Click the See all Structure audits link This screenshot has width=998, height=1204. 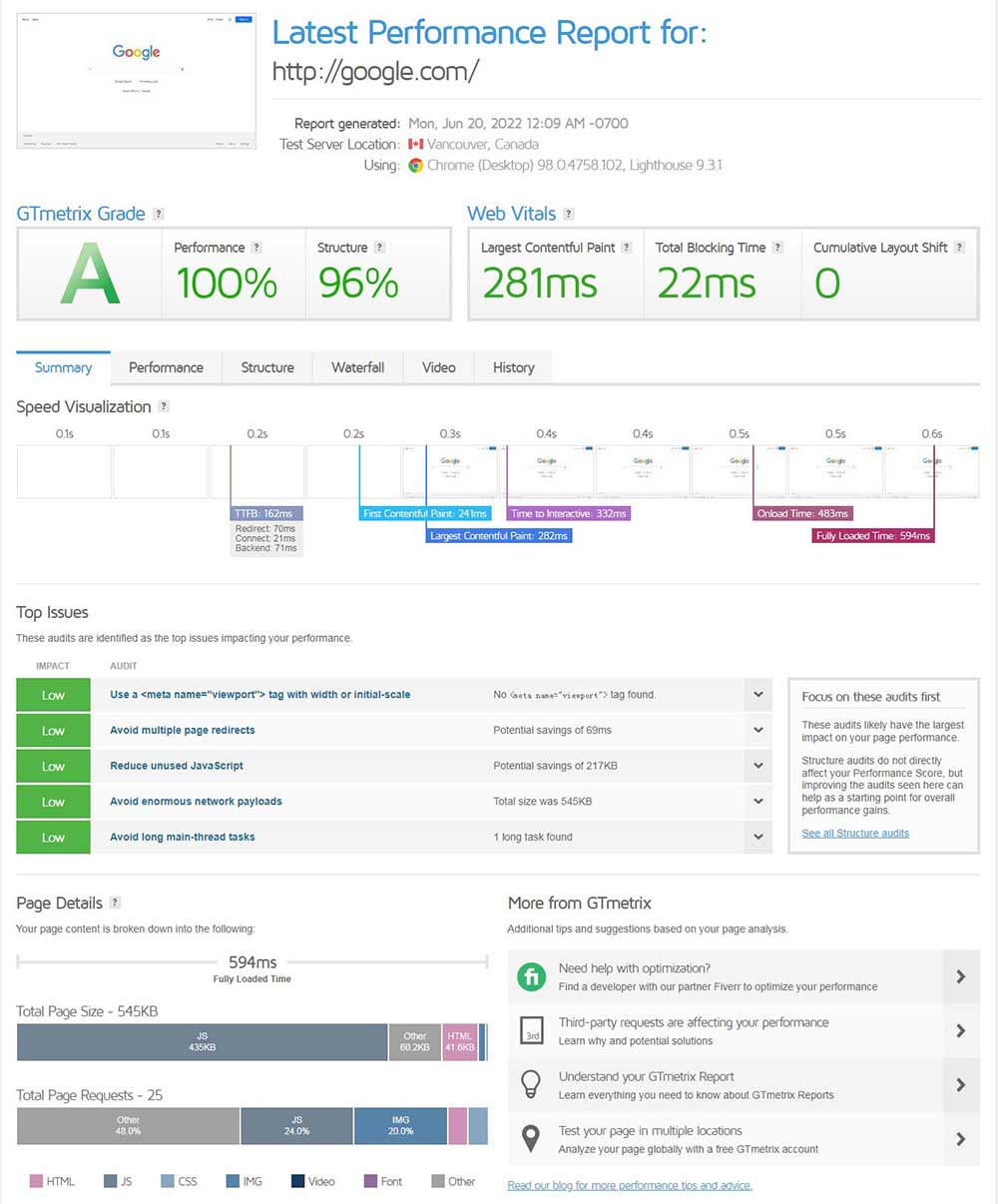point(855,833)
